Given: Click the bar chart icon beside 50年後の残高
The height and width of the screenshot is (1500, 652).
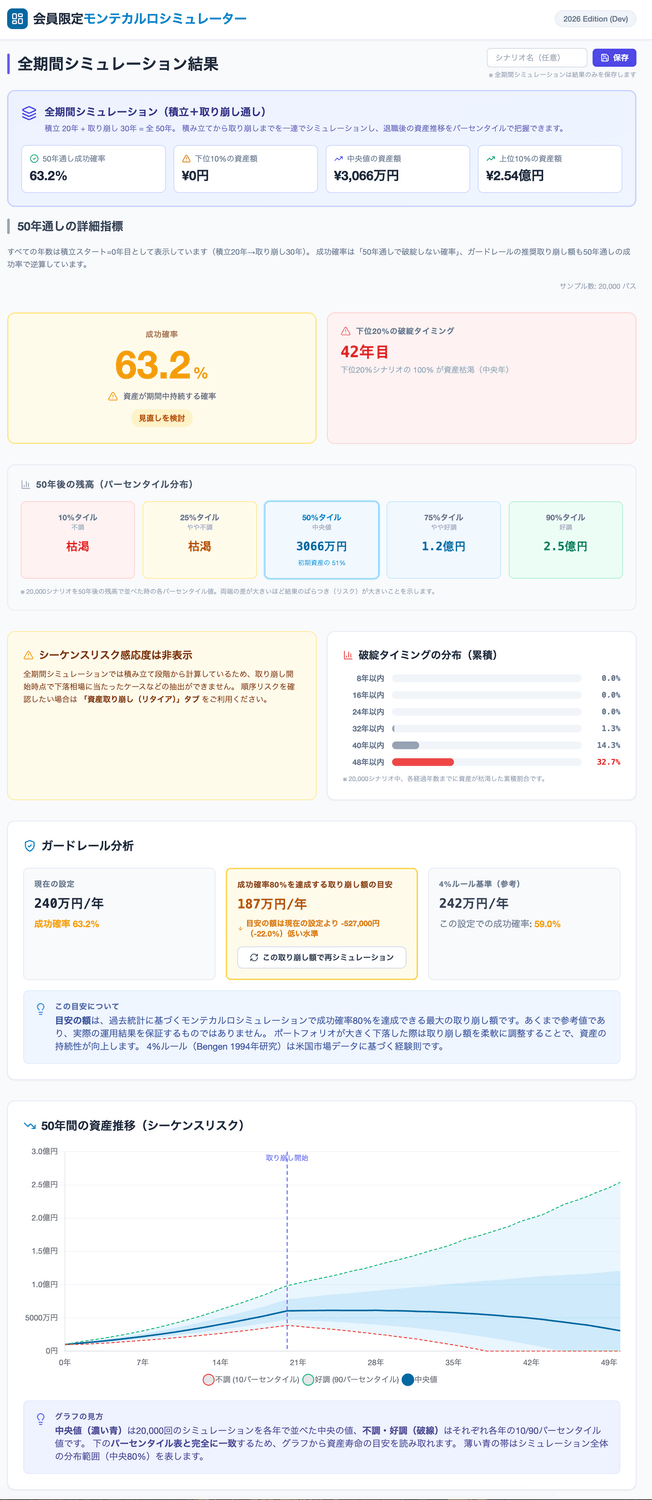Looking at the screenshot, I should [26, 484].
